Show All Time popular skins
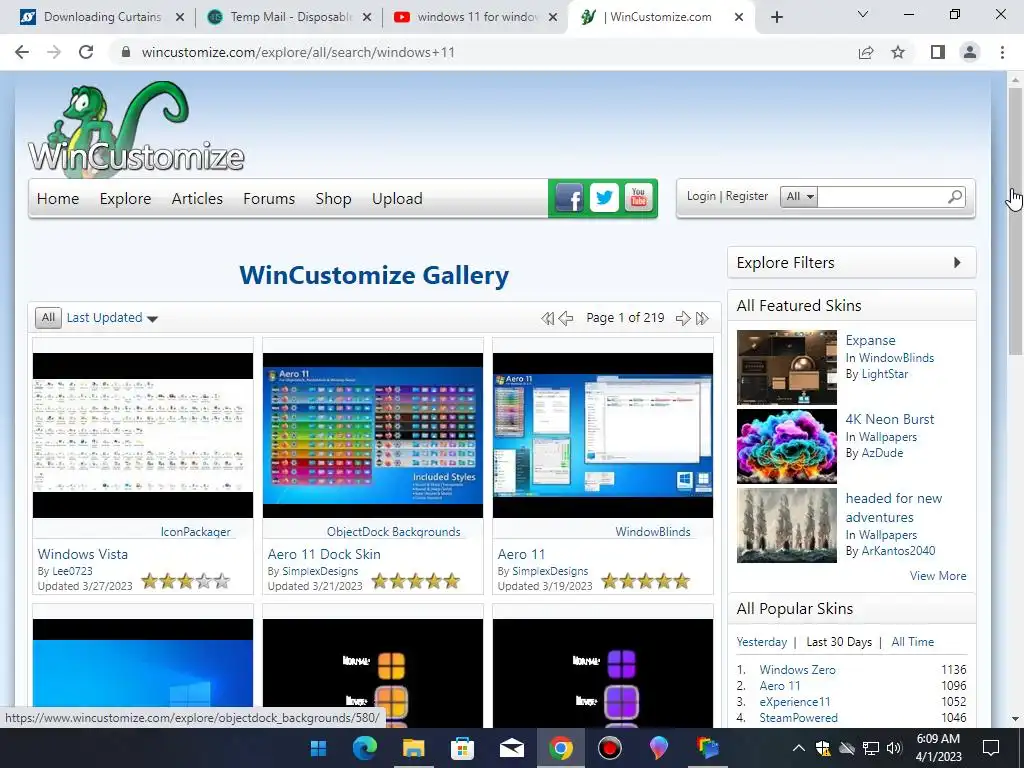The width and height of the screenshot is (1024, 768). pyautogui.click(x=912, y=642)
